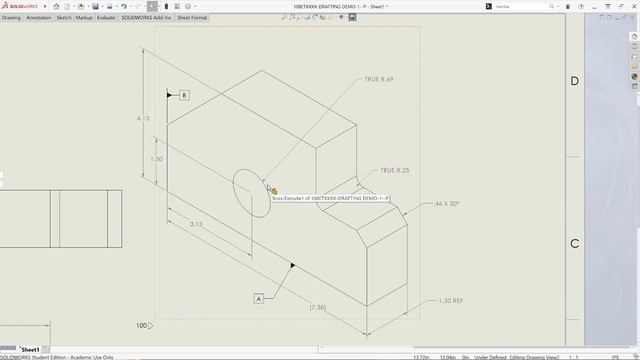Screen dimensions: 640x360
Task: Click Zoom to Fit in view toolbar
Action: click(284, 18)
